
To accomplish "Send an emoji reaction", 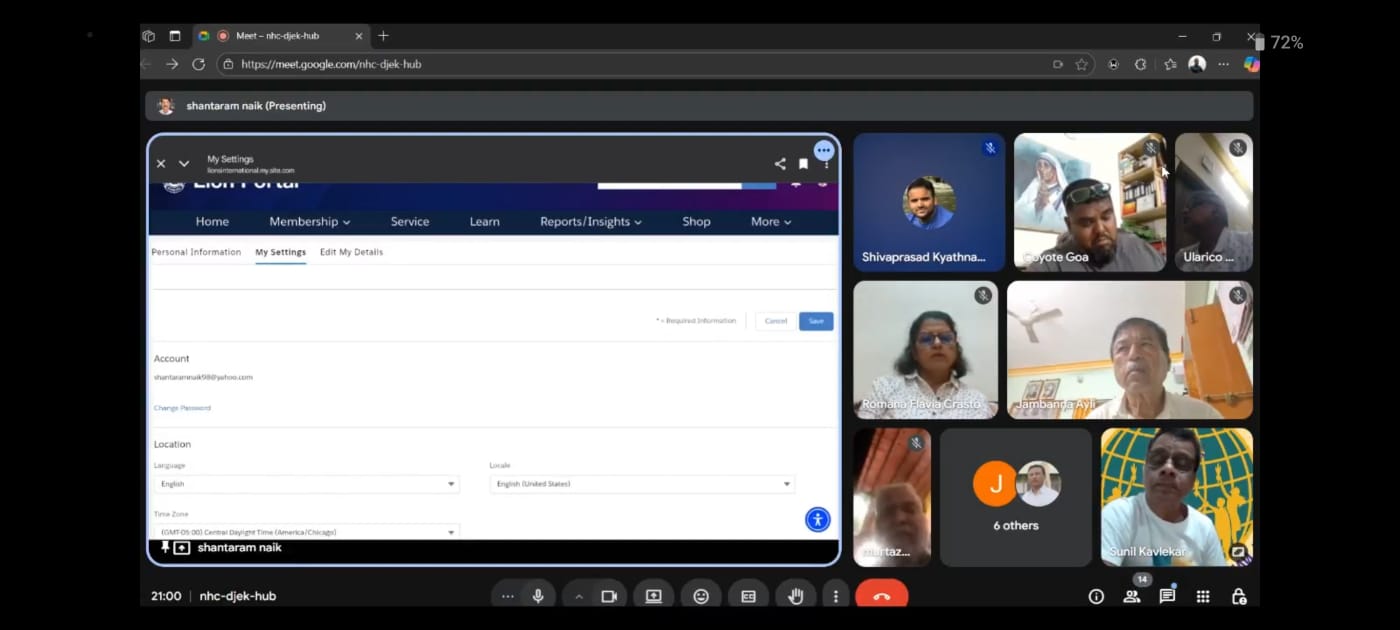I will [x=701, y=595].
